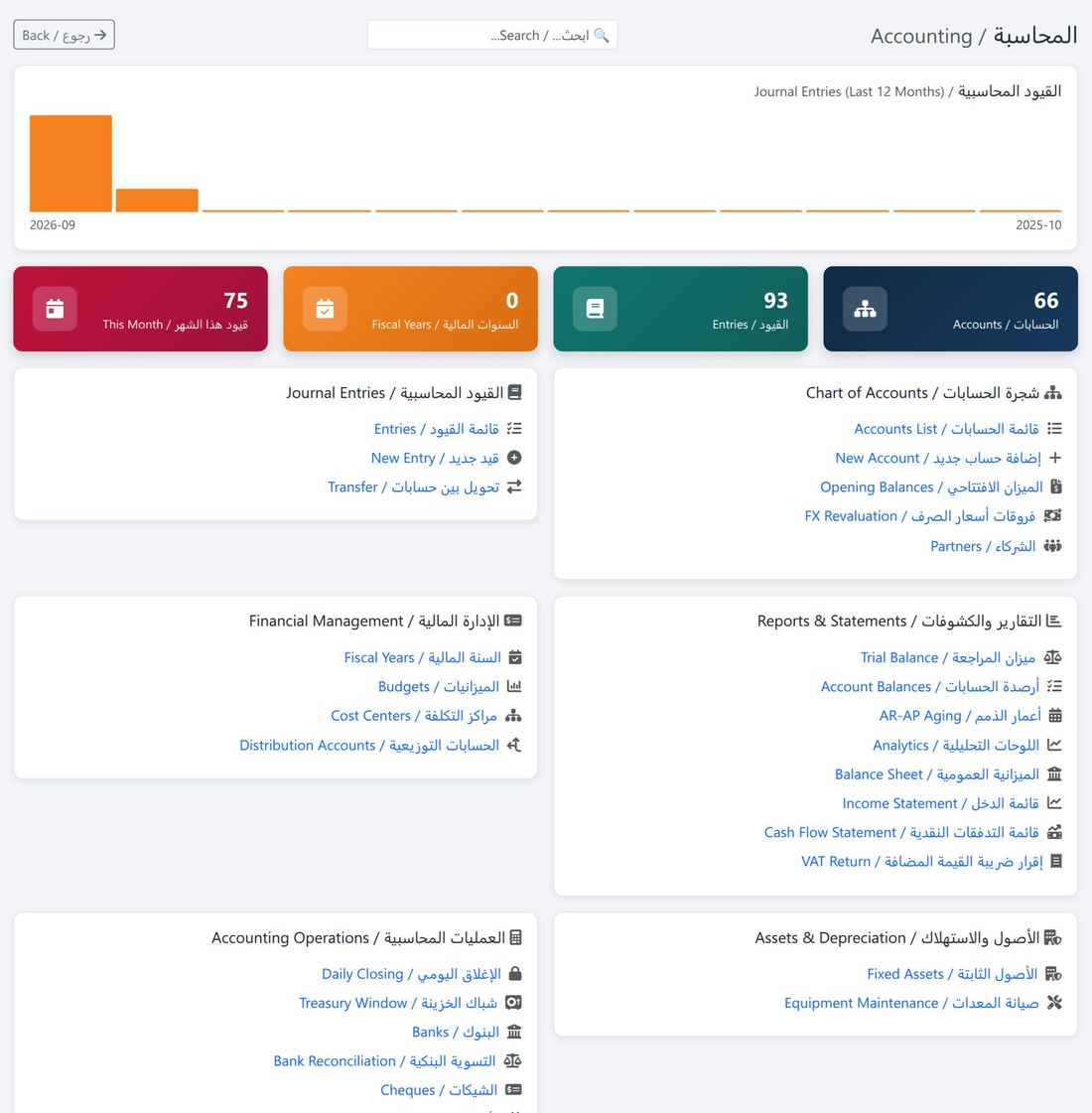The height and width of the screenshot is (1113, 1092).
Task: Click the Entries card book icon
Action: (595, 309)
